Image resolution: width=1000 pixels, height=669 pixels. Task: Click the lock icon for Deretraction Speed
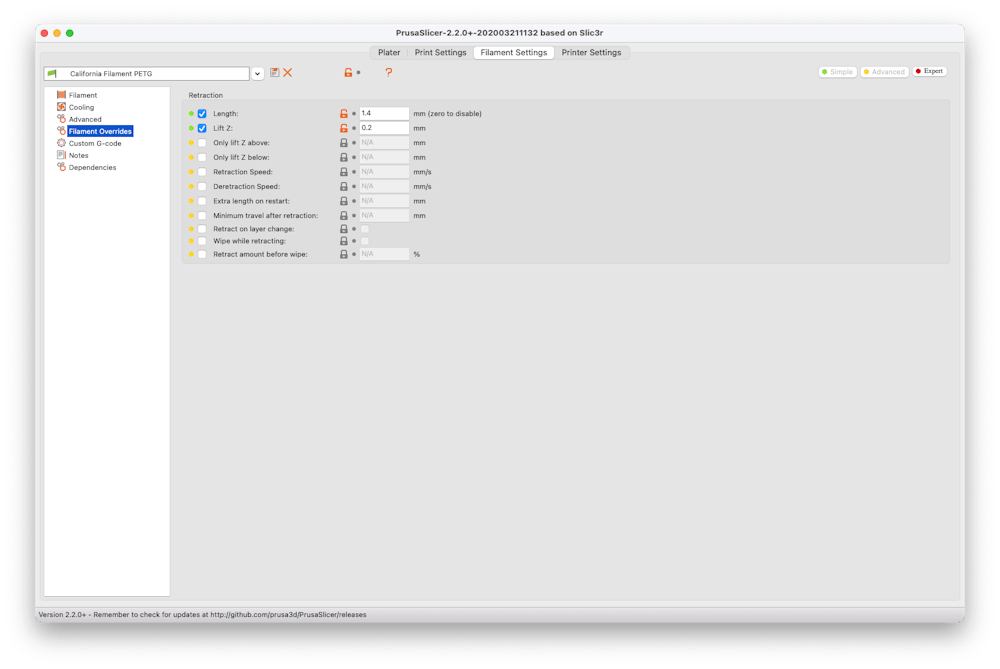point(344,187)
